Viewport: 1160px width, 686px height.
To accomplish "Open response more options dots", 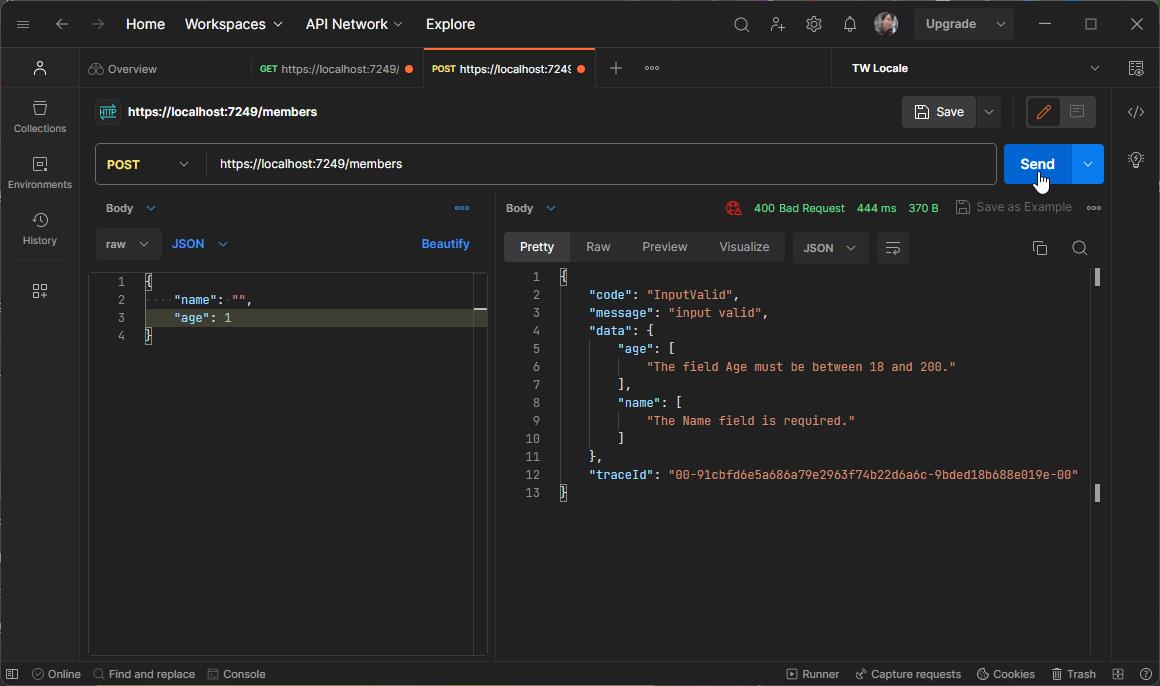I will click(x=1094, y=208).
